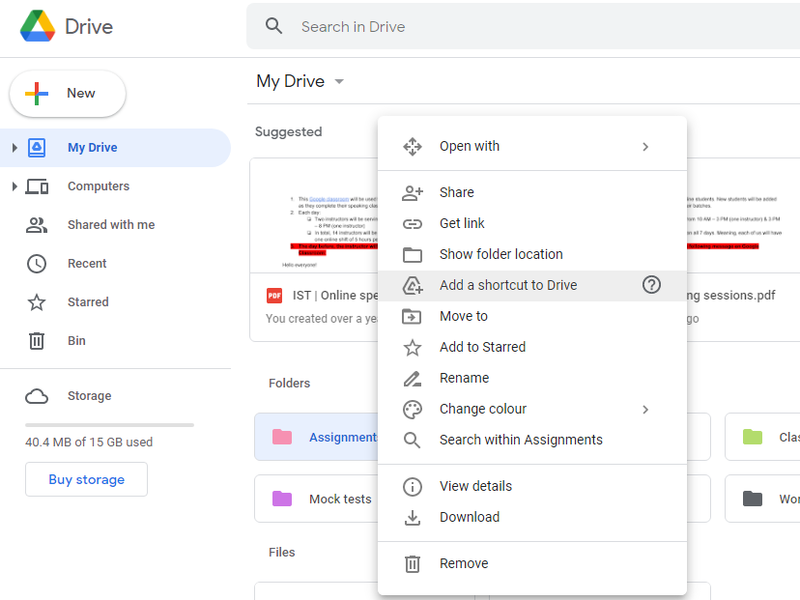Click the Storage cloud icon
The image size is (800, 600).
click(36, 396)
